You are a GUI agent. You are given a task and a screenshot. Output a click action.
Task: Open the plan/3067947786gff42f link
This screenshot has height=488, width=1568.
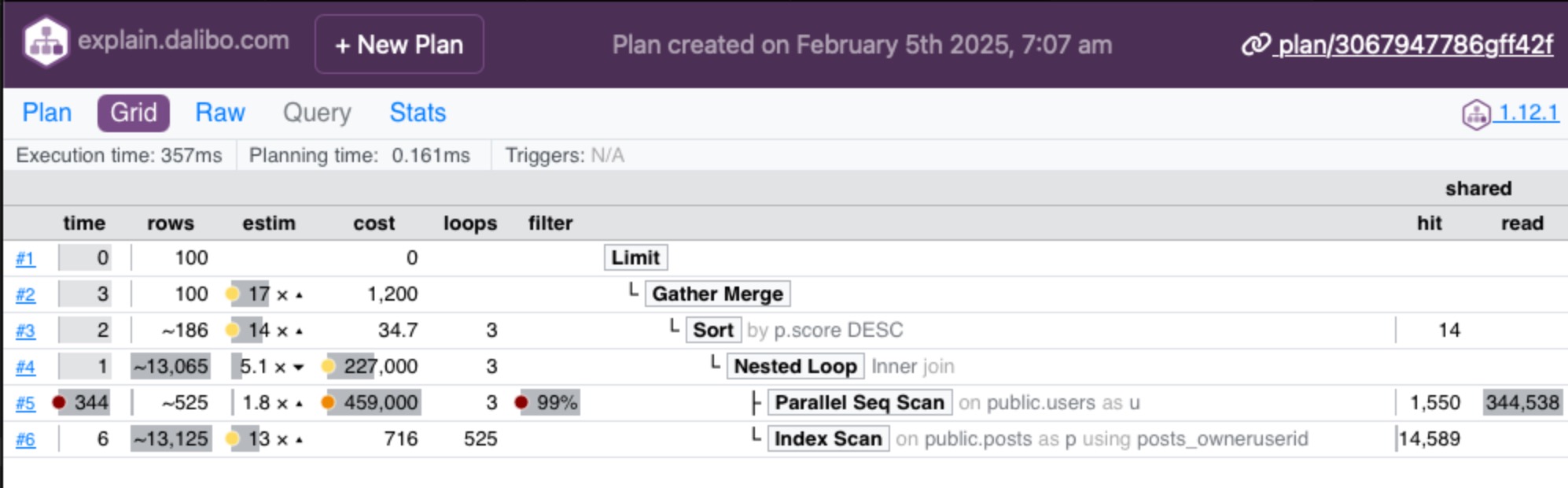[x=1415, y=45]
